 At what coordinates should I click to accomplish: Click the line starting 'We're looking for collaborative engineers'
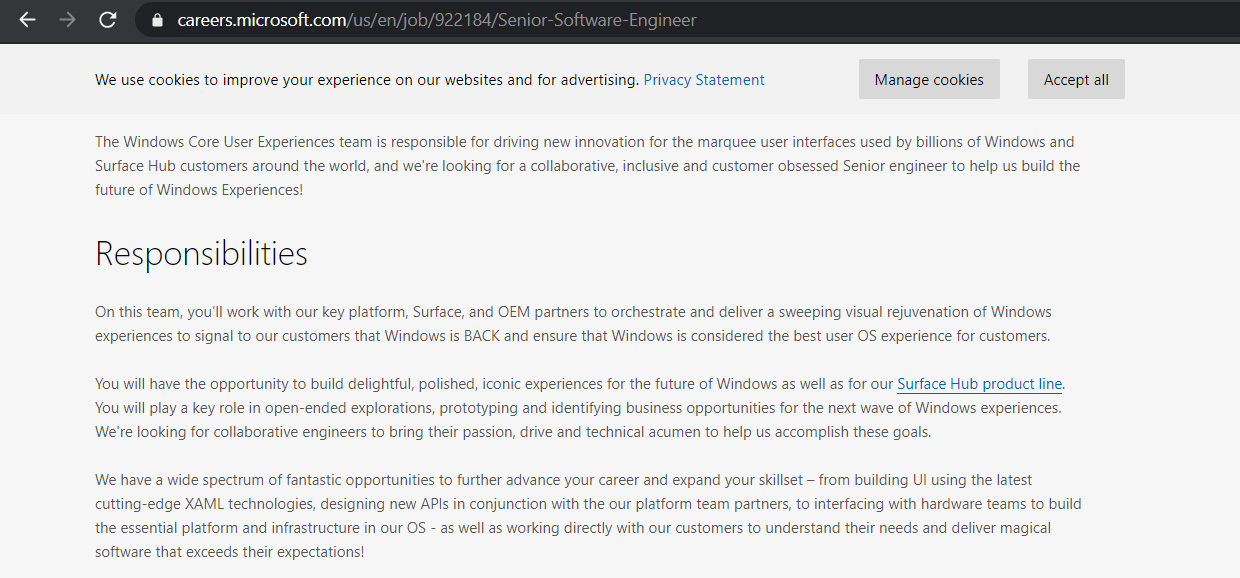pos(513,432)
